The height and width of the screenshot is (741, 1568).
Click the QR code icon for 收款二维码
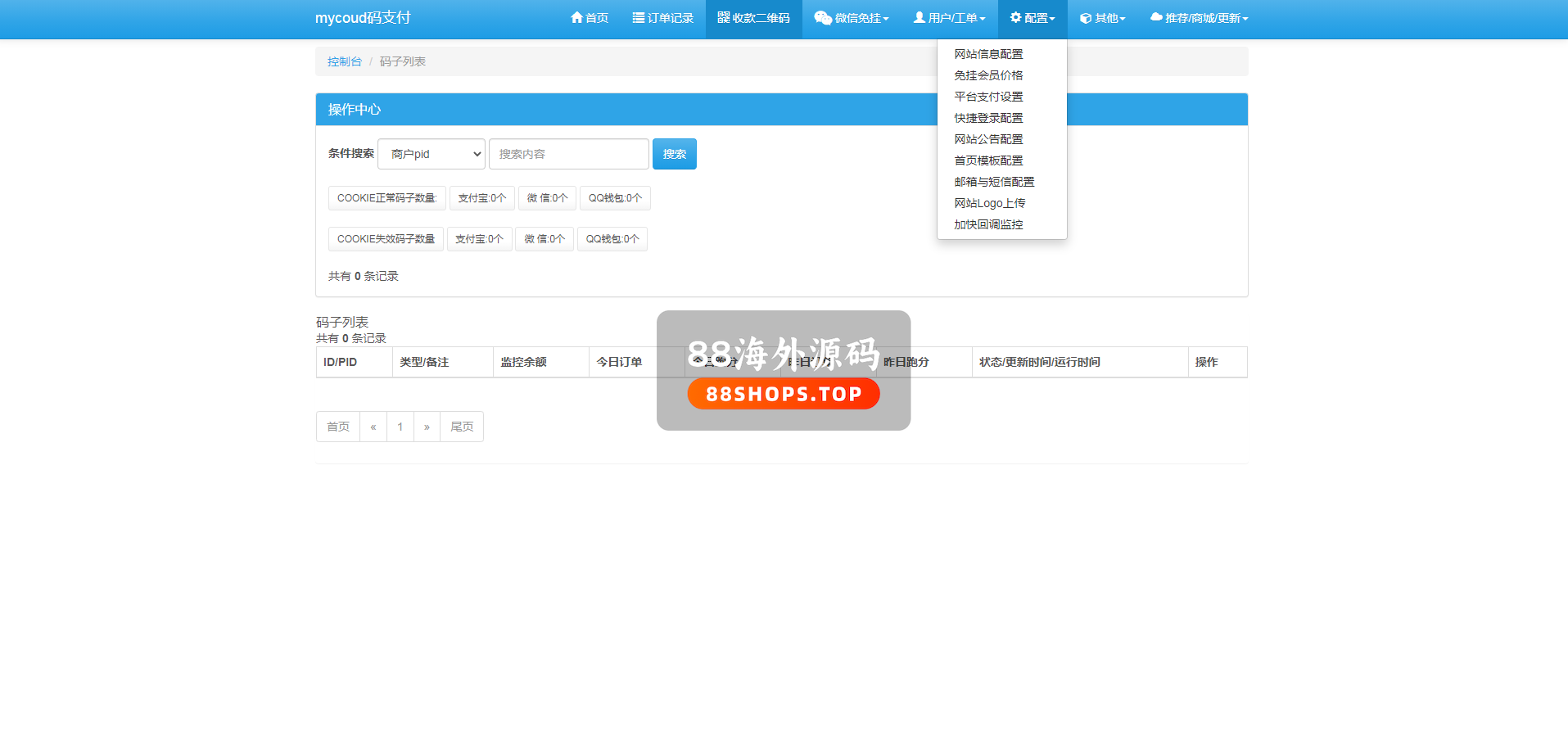click(724, 18)
